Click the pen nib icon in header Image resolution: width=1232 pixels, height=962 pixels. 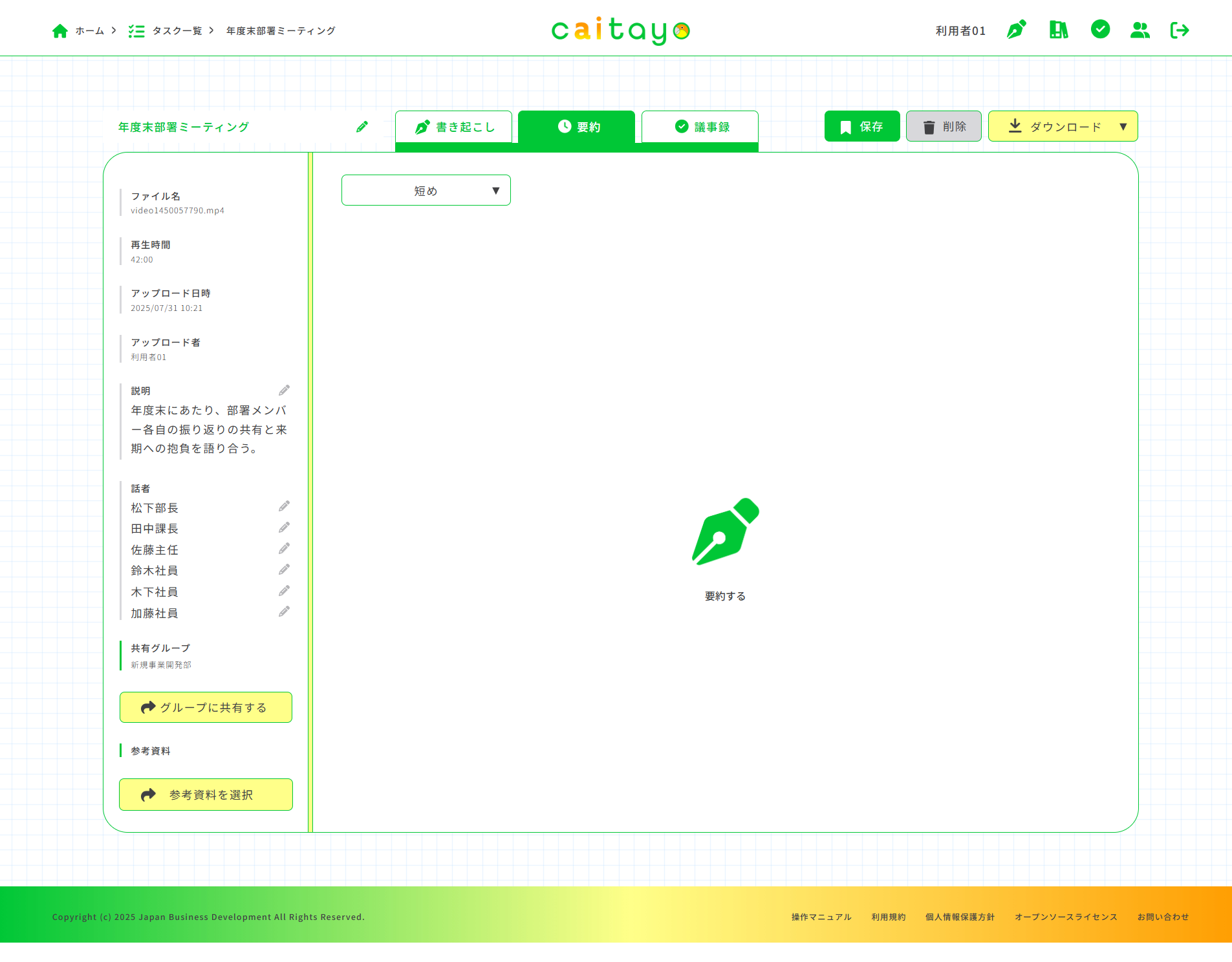(1016, 30)
